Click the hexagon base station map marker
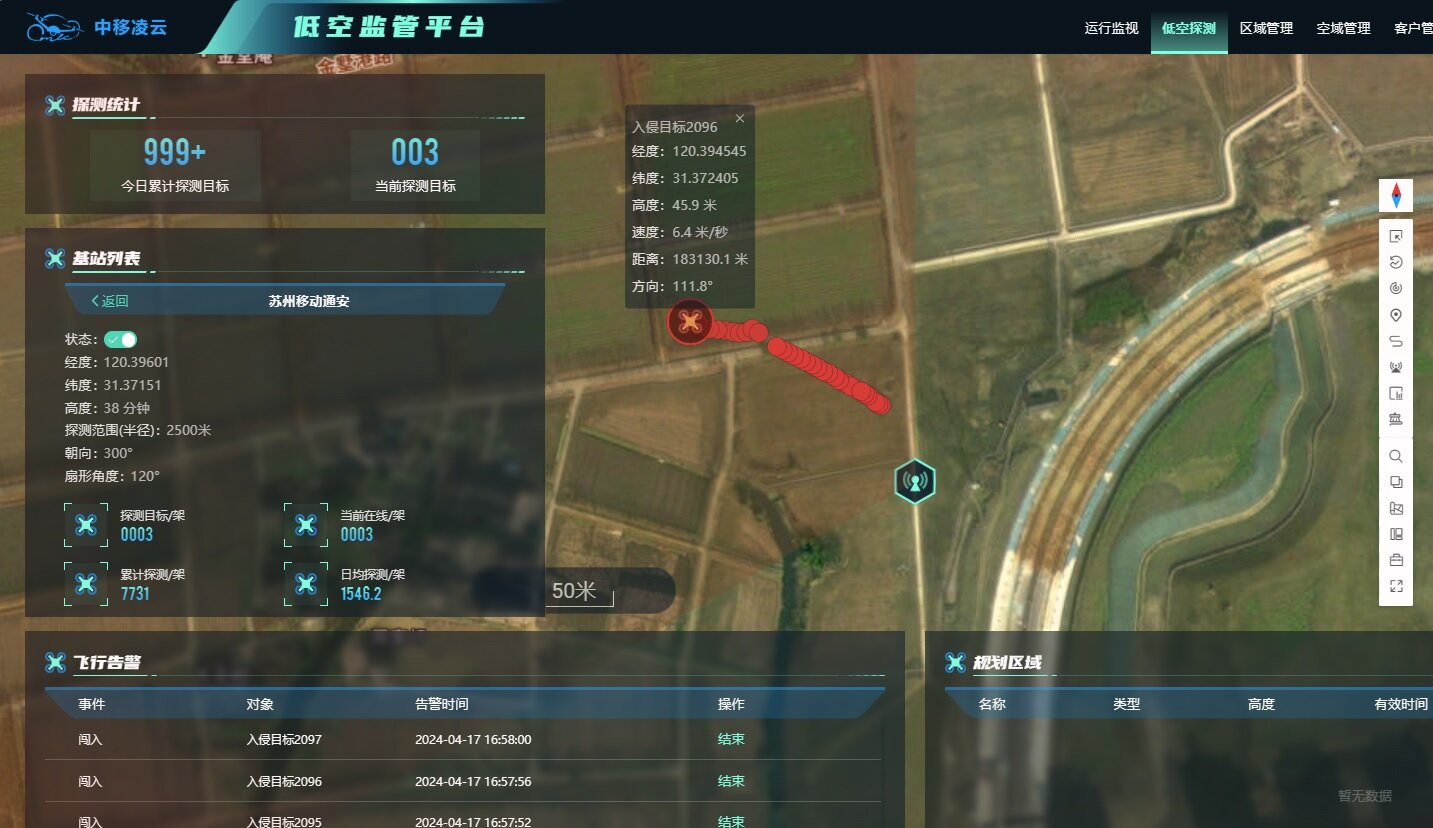The image size is (1433, 828). pos(914,482)
